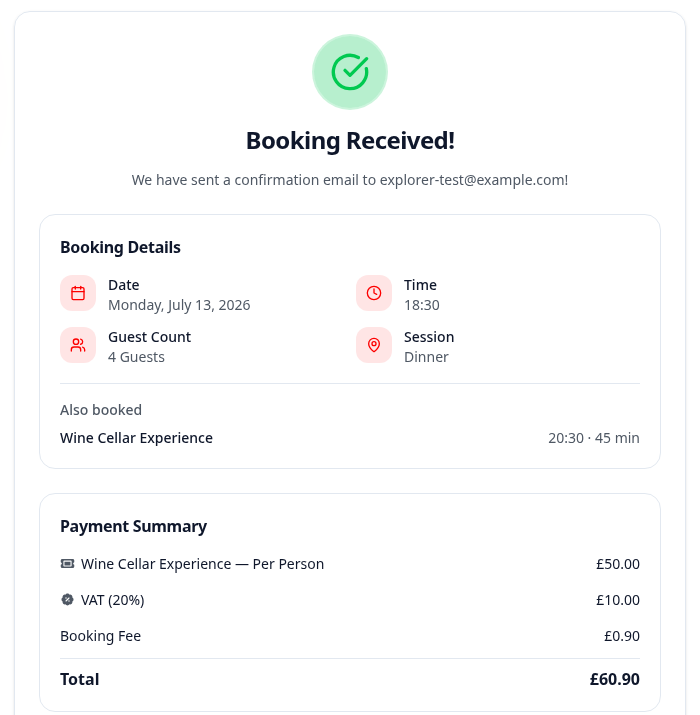The image size is (700, 715).
Task: Click the Wine Cellar Experience booked item
Action: click(x=136, y=438)
